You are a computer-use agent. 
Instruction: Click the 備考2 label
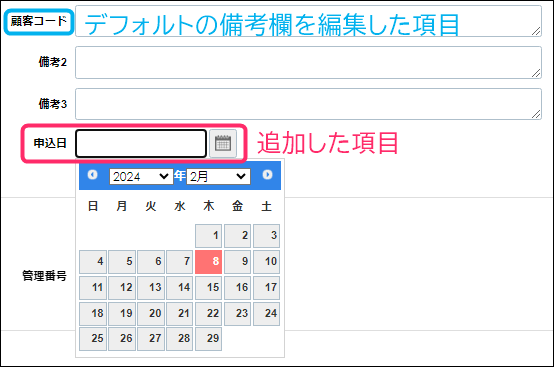pyautogui.click(x=53, y=62)
